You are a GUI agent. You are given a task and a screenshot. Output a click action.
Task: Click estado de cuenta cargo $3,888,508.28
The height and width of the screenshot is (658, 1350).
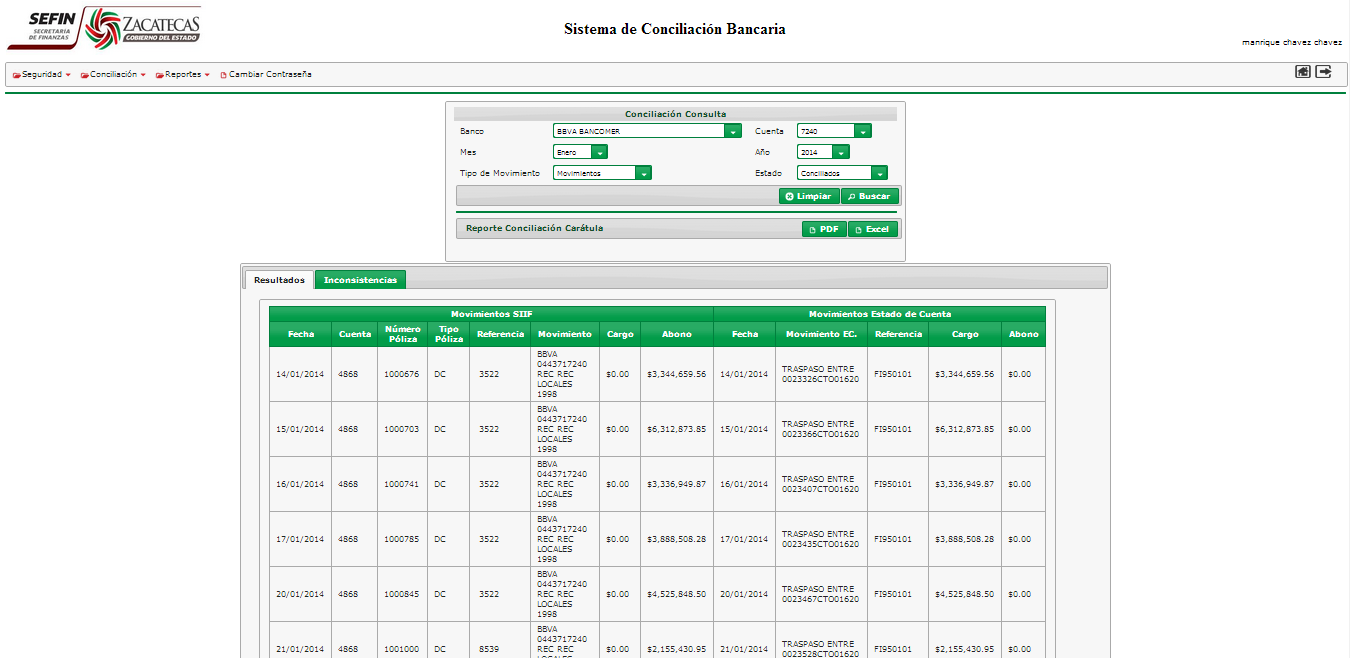(965, 539)
